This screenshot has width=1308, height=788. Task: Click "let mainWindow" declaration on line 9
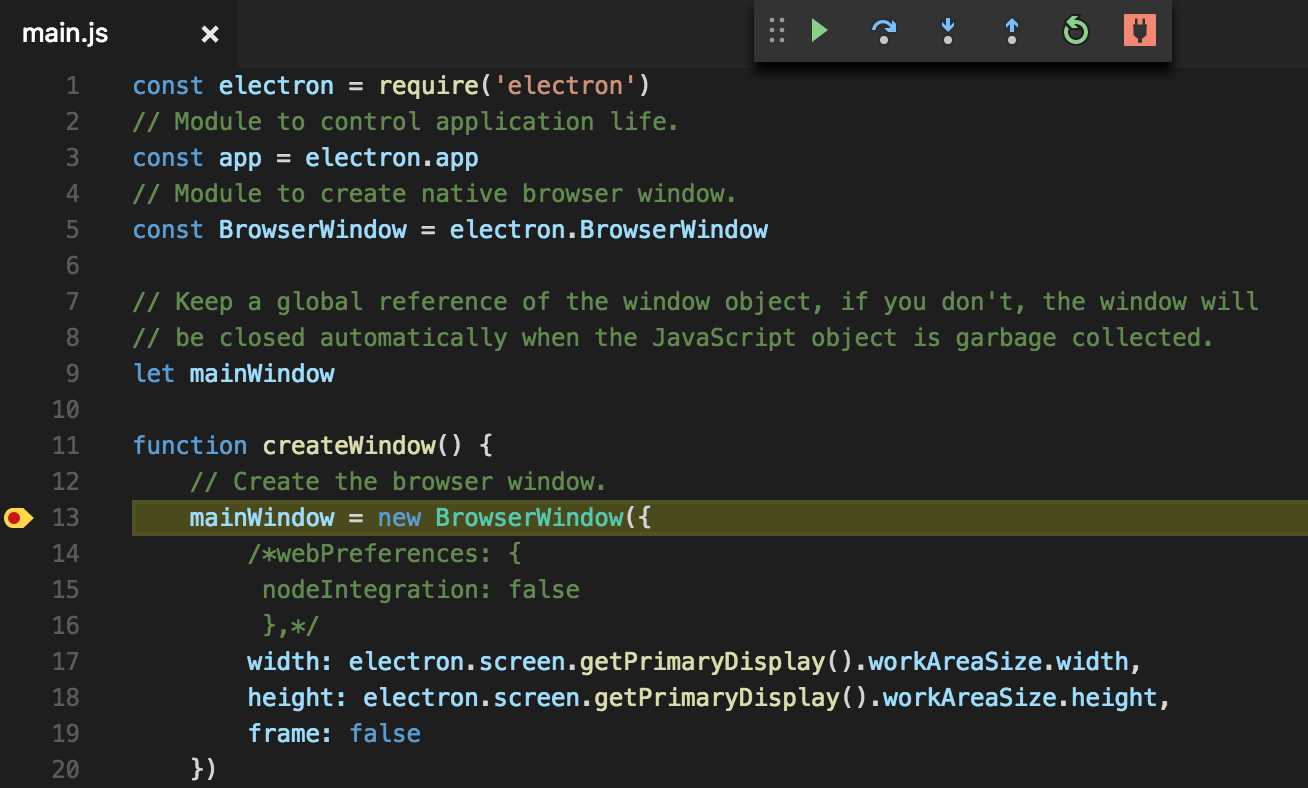(234, 374)
